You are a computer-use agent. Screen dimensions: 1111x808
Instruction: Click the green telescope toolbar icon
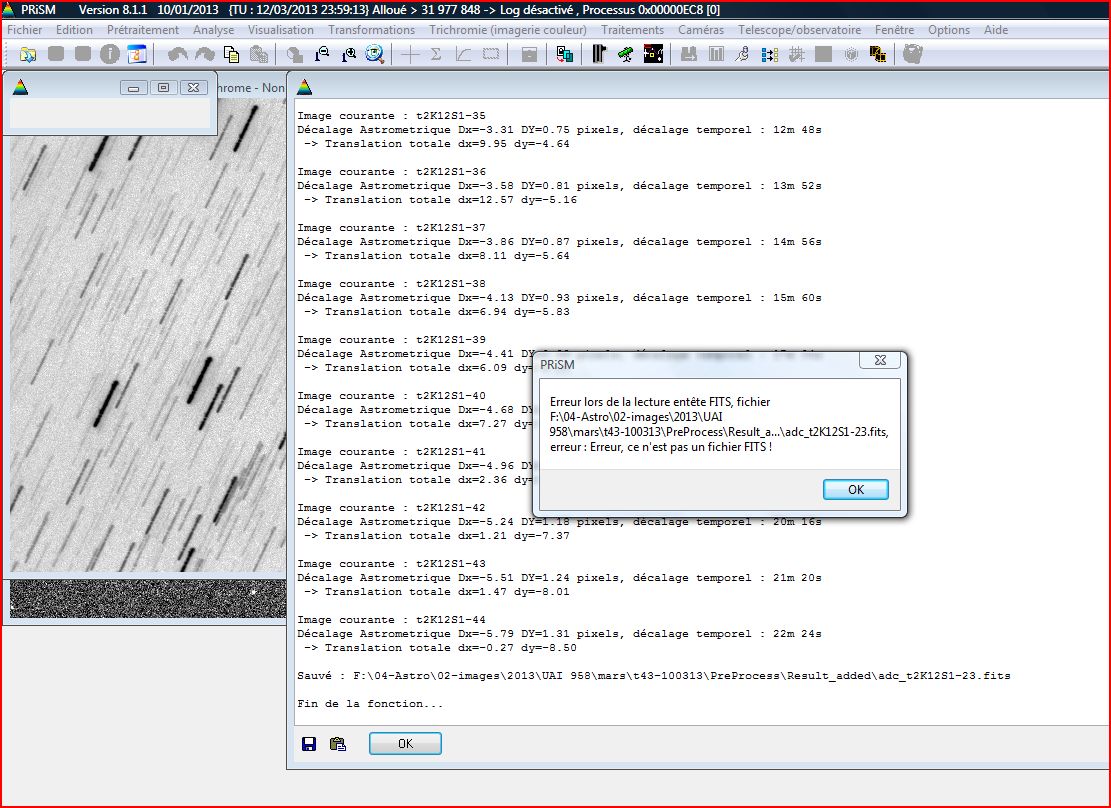[x=625, y=54]
